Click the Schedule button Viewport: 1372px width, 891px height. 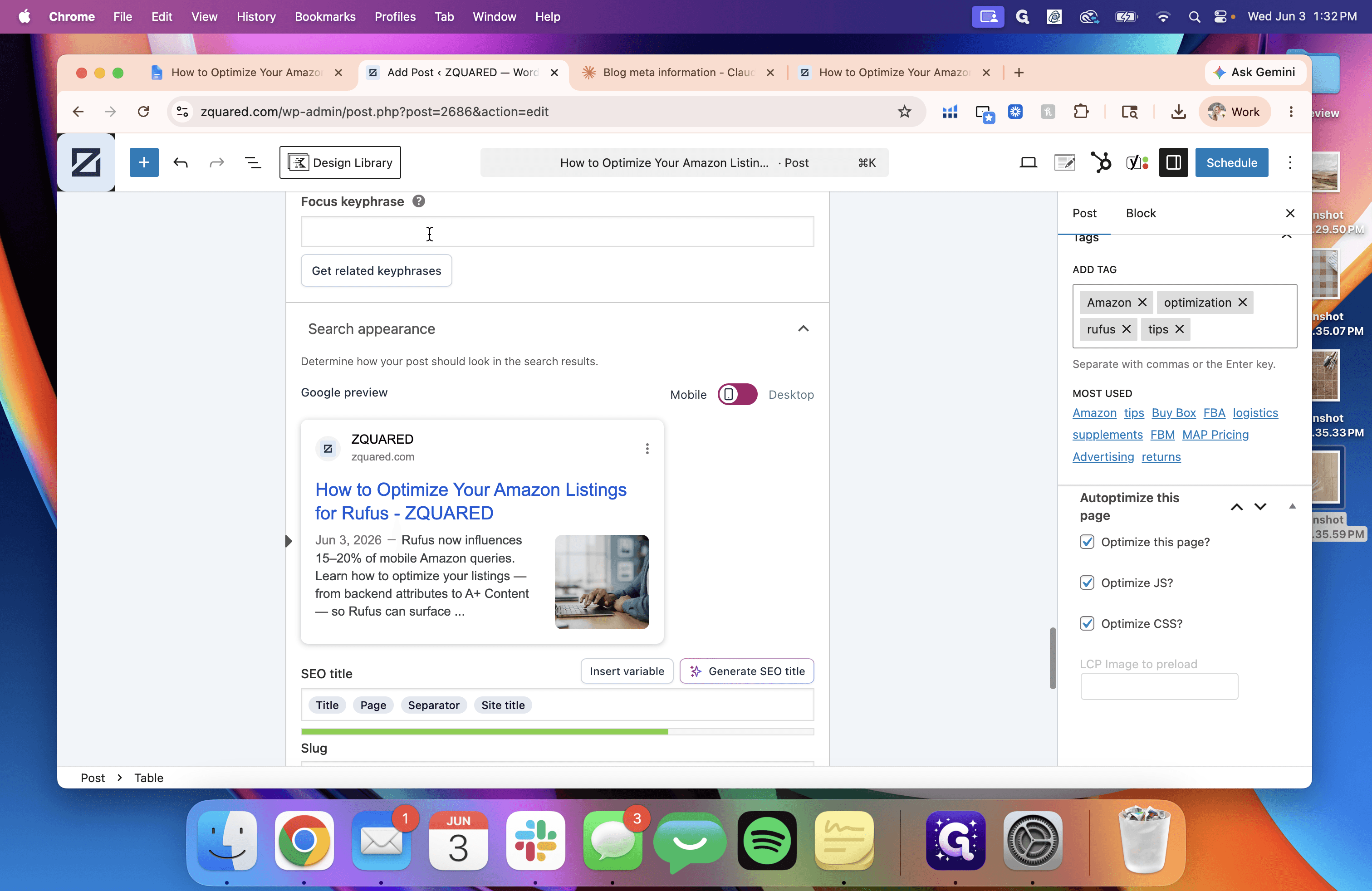1231,162
